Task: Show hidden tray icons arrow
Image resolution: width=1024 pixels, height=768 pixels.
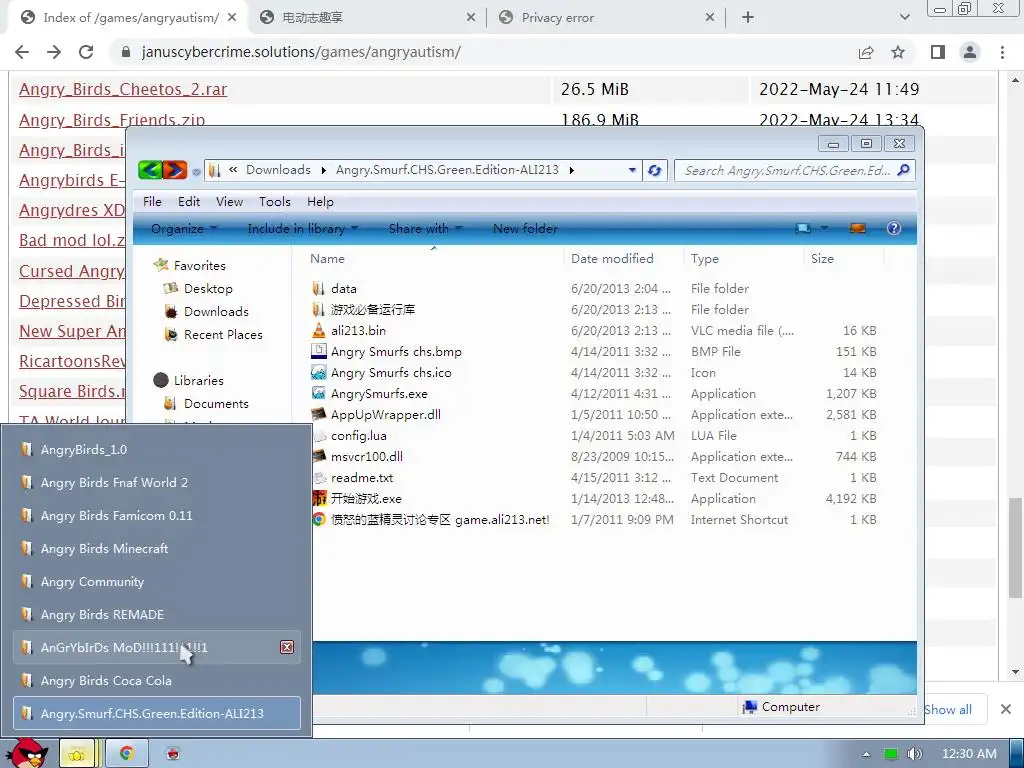Action: [x=866, y=754]
